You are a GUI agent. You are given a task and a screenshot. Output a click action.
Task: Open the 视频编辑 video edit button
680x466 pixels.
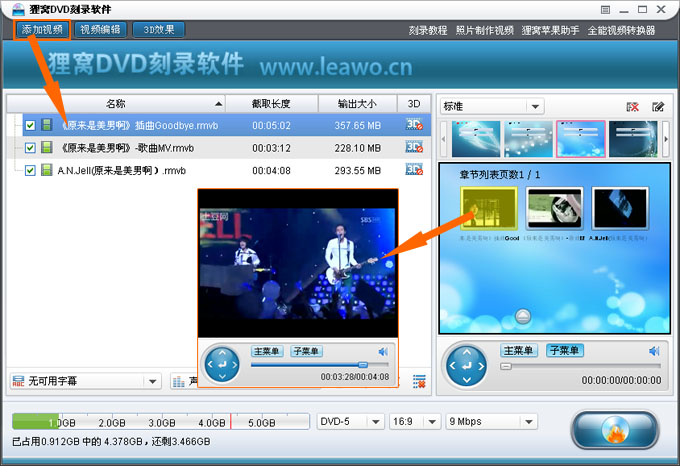pyautogui.click(x=100, y=30)
